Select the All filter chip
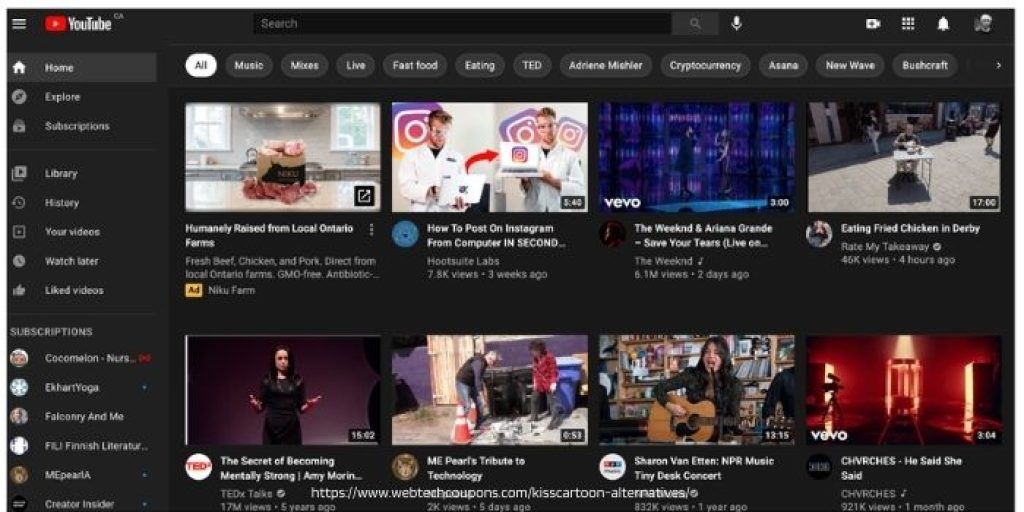1024x512 pixels. coord(200,65)
